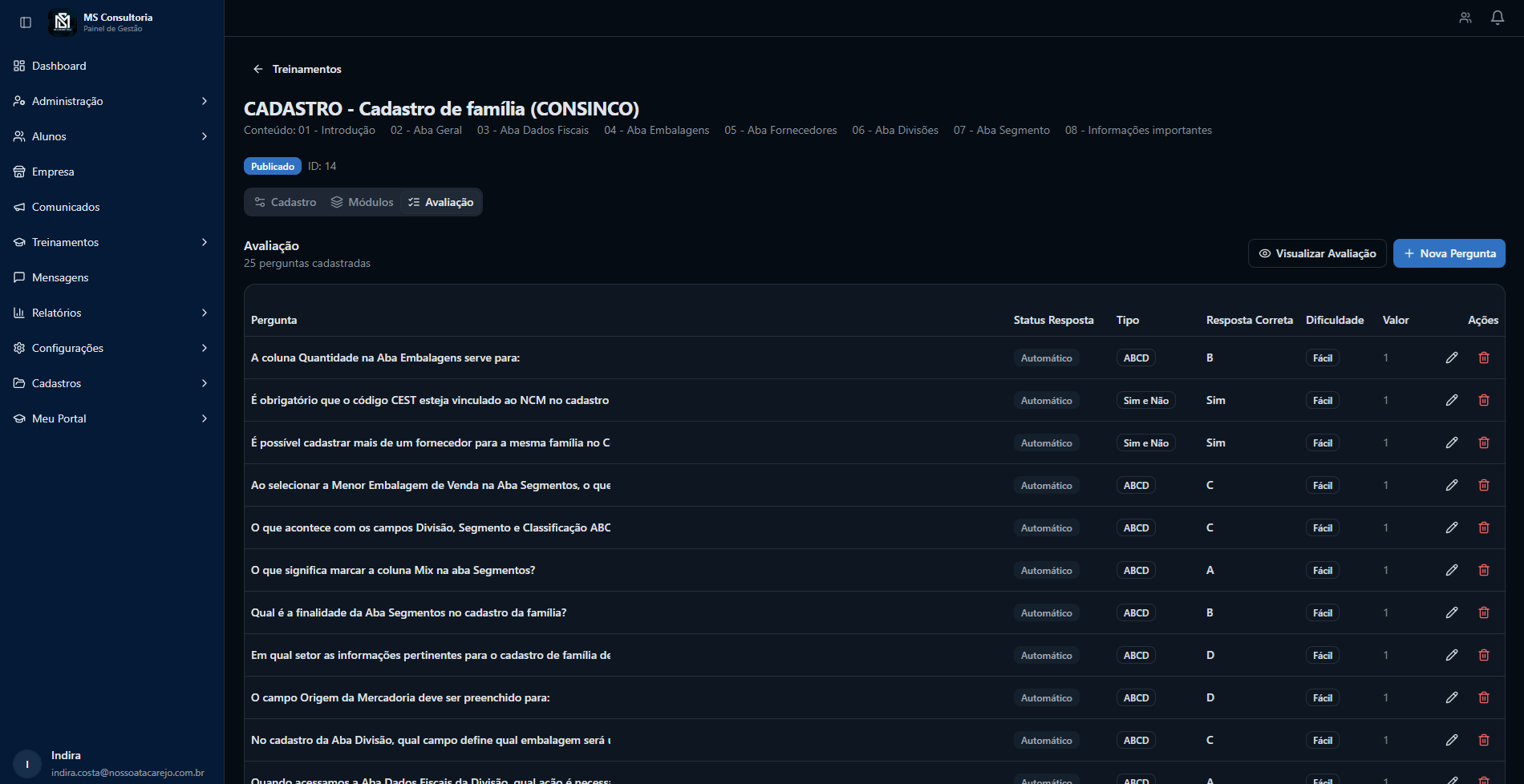Add a Nova Pergunta
This screenshot has height=784, width=1524.
click(x=1449, y=253)
